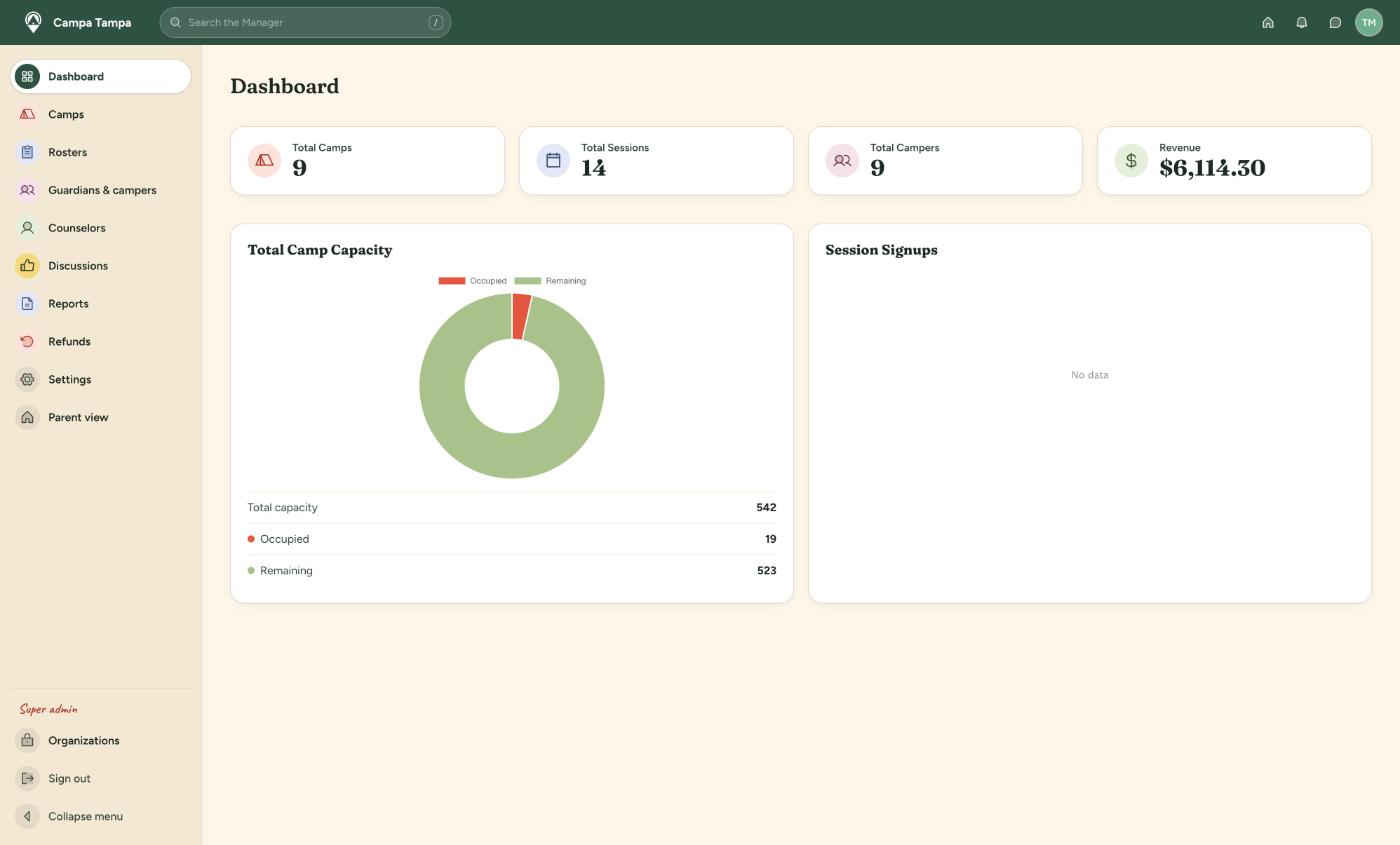The image size is (1400, 845).
Task: Click the Discussions thumbs-up icon
Action: tap(27, 266)
